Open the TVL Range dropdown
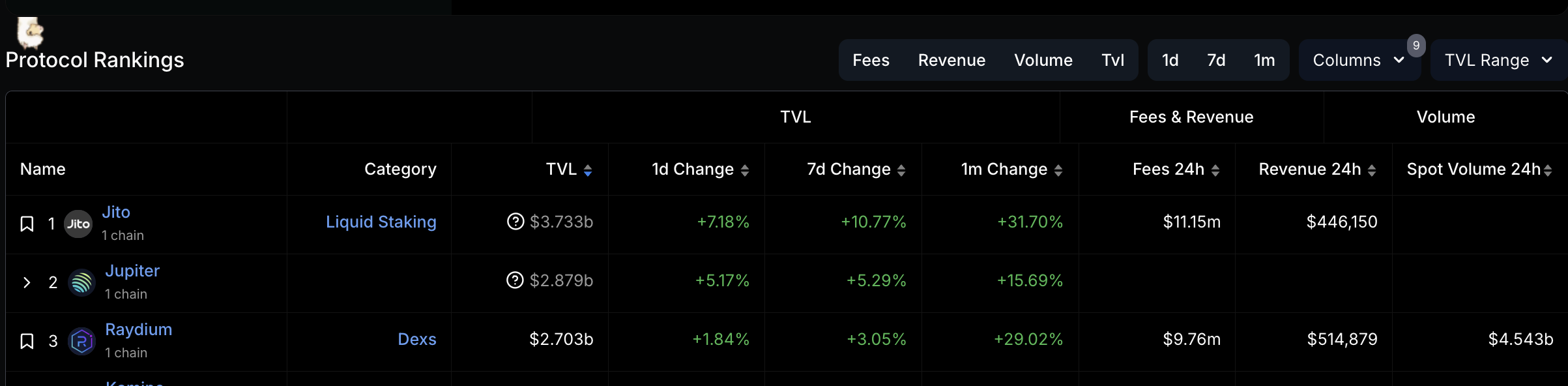This screenshot has width=1568, height=386. click(x=1498, y=60)
